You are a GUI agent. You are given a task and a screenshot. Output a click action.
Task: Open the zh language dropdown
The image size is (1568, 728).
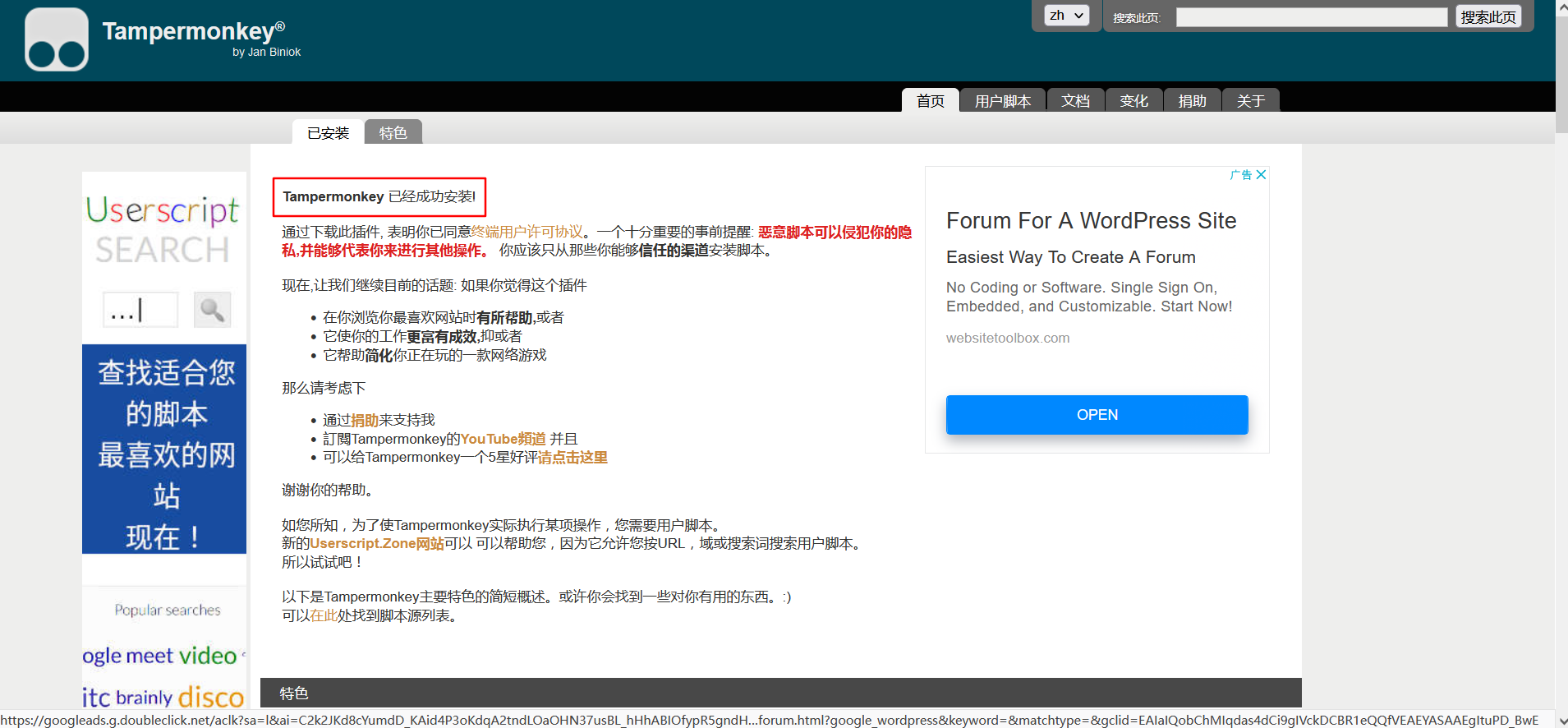point(1067,16)
